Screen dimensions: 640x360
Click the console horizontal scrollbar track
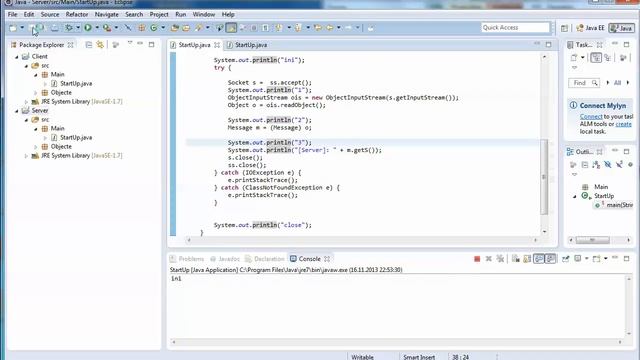pos(397,342)
